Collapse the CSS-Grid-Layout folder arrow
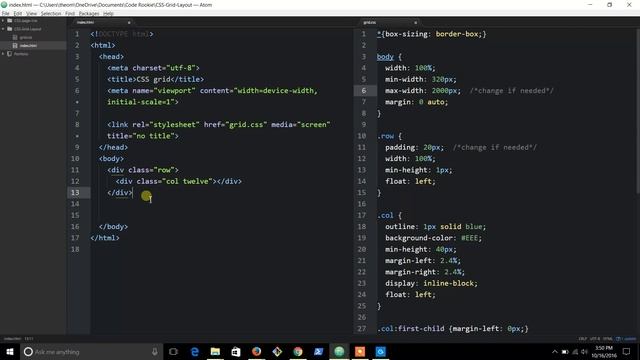This screenshot has width=640, height=360. (x=3, y=29)
